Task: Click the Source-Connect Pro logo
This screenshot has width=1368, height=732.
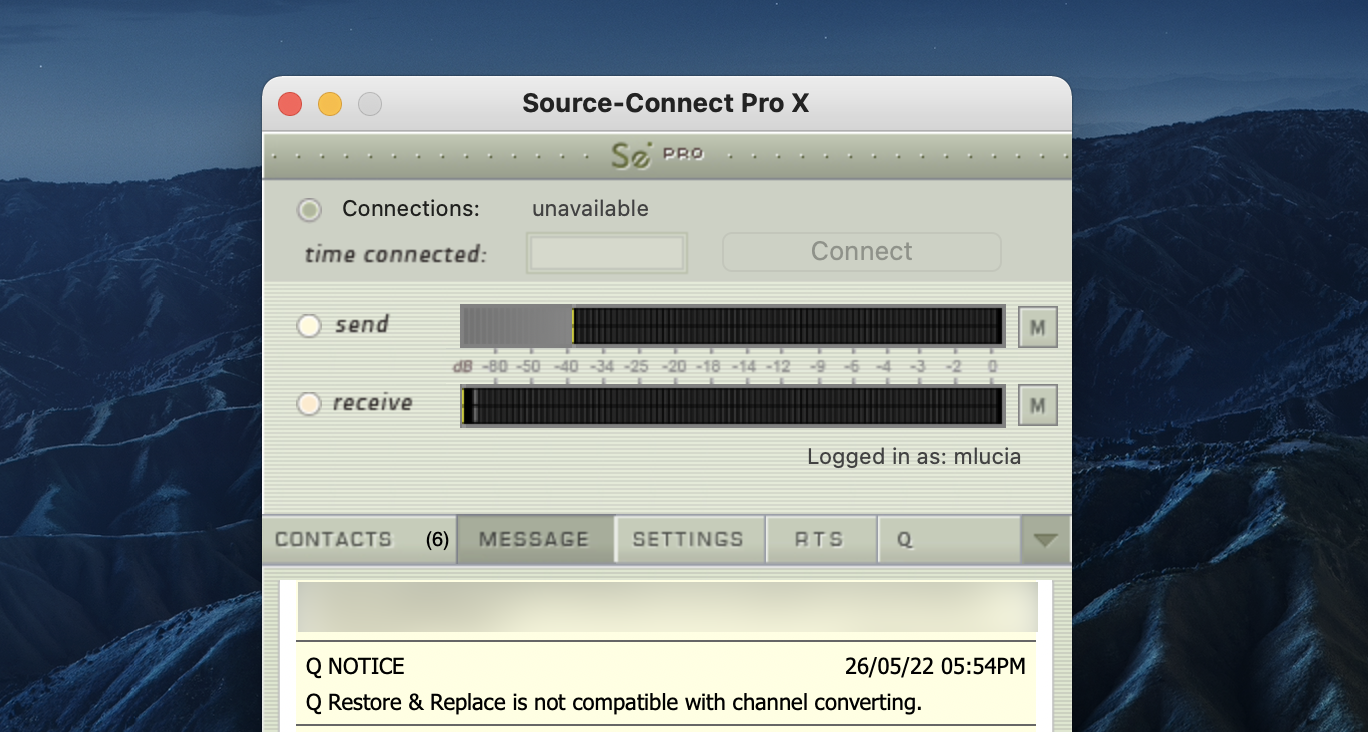Action: point(657,155)
